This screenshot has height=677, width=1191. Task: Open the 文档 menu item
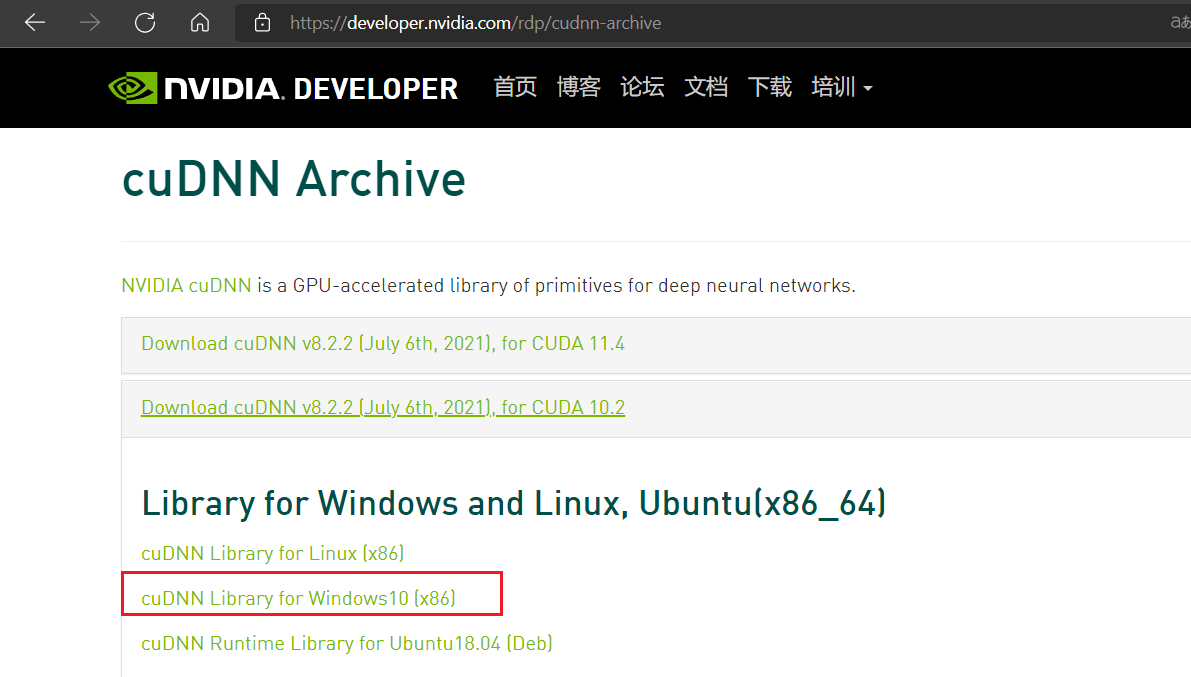(x=706, y=87)
